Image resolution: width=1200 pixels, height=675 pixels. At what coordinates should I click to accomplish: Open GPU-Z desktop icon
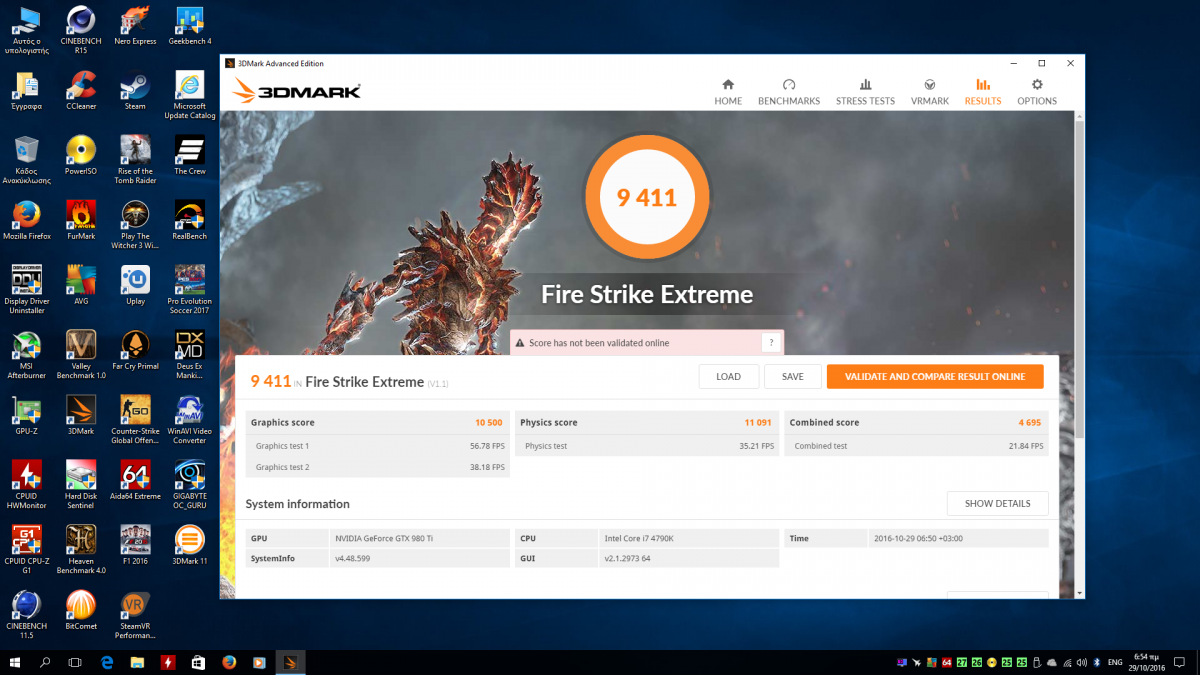pos(26,416)
